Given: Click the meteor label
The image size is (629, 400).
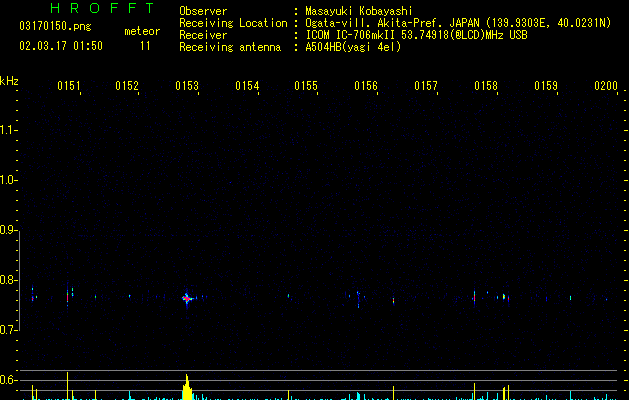Looking at the screenshot, I should coord(142,31).
